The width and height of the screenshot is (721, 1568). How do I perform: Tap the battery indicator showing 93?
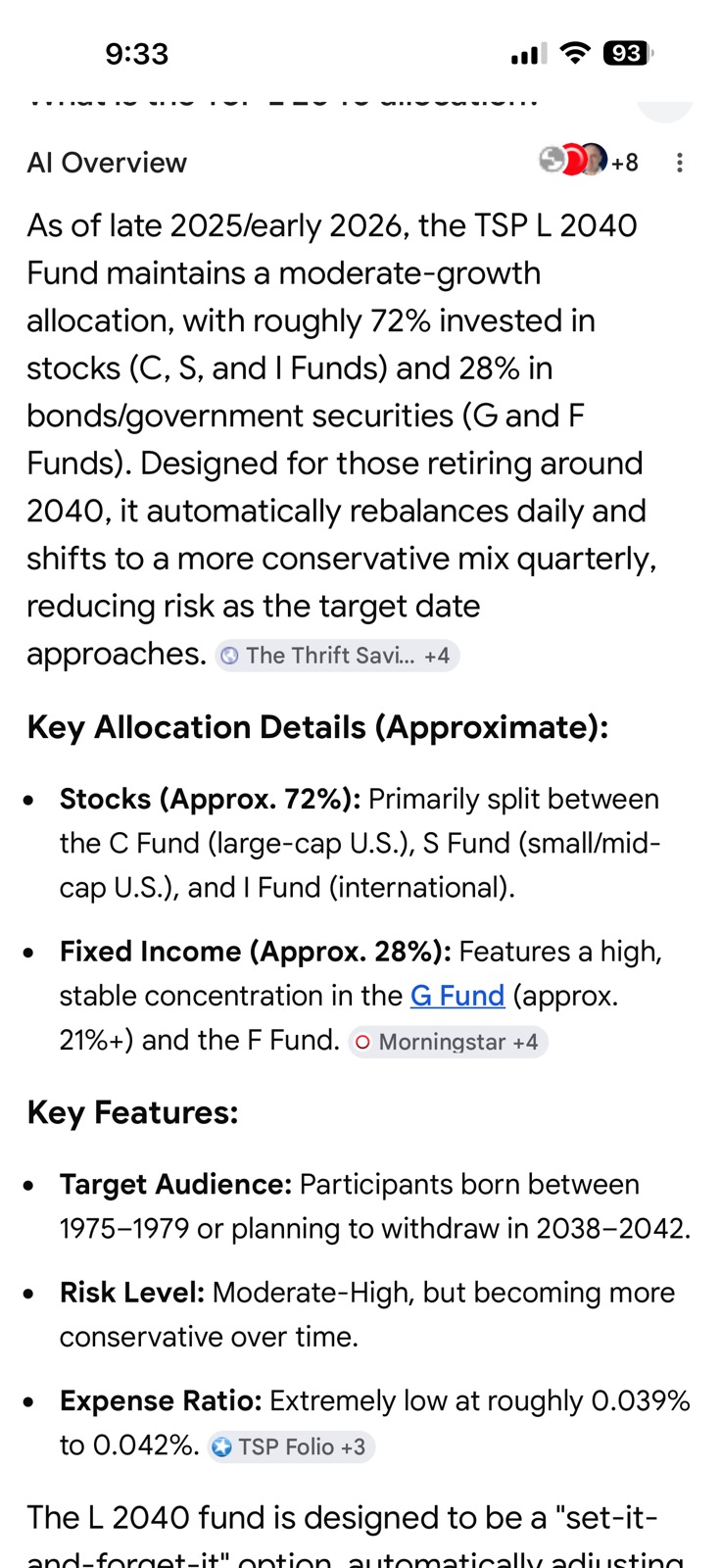(628, 53)
